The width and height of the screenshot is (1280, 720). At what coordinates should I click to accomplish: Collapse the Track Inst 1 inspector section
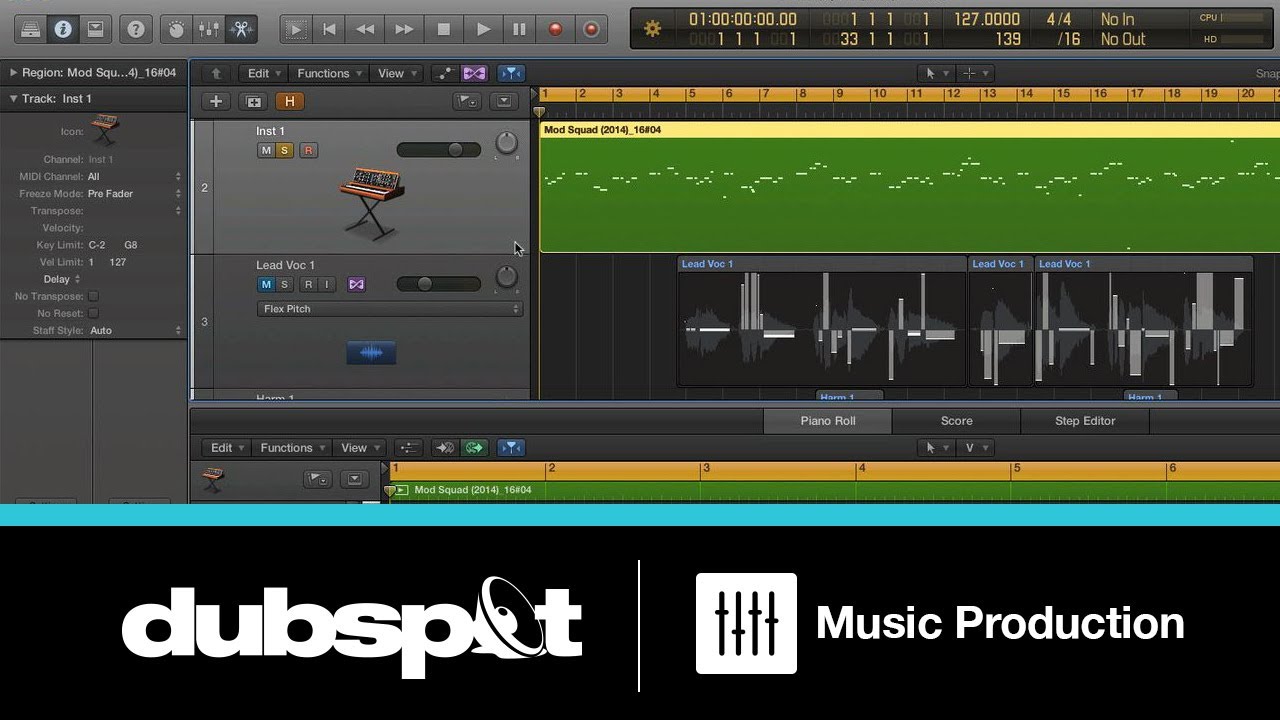pyautogui.click(x=13, y=98)
